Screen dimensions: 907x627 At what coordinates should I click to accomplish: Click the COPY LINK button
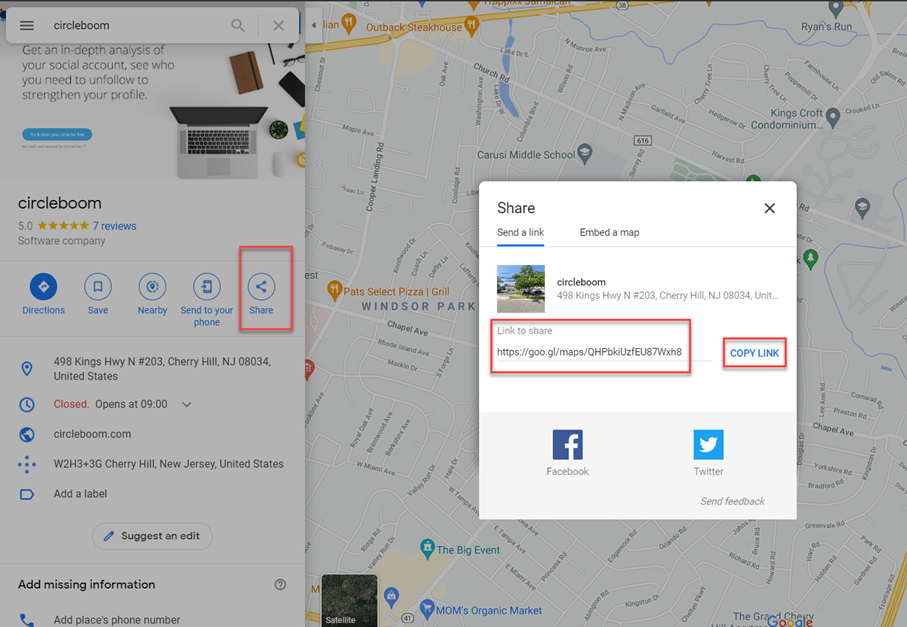click(754, 352)
